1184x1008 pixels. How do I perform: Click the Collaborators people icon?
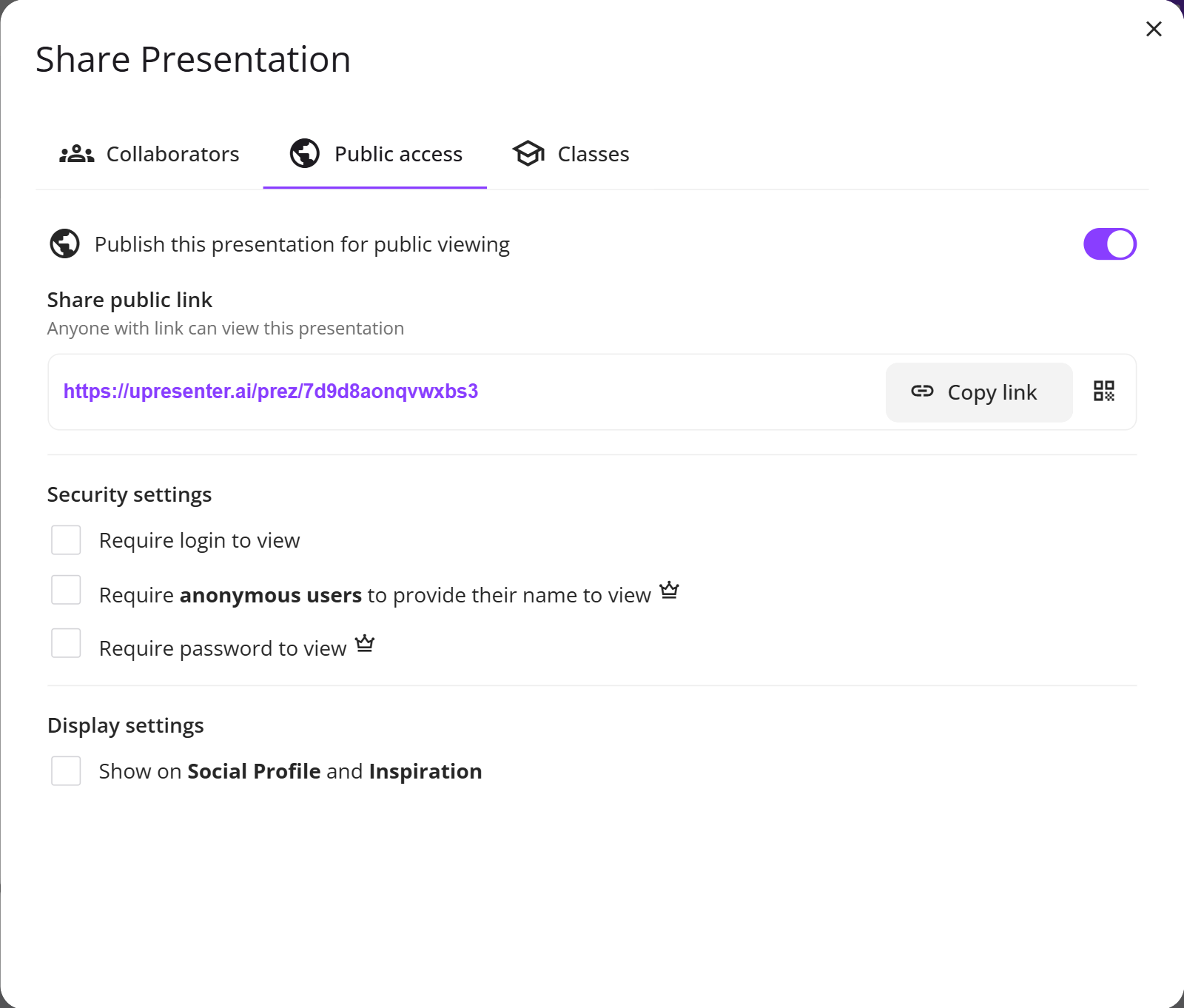(x=76, y=154)
